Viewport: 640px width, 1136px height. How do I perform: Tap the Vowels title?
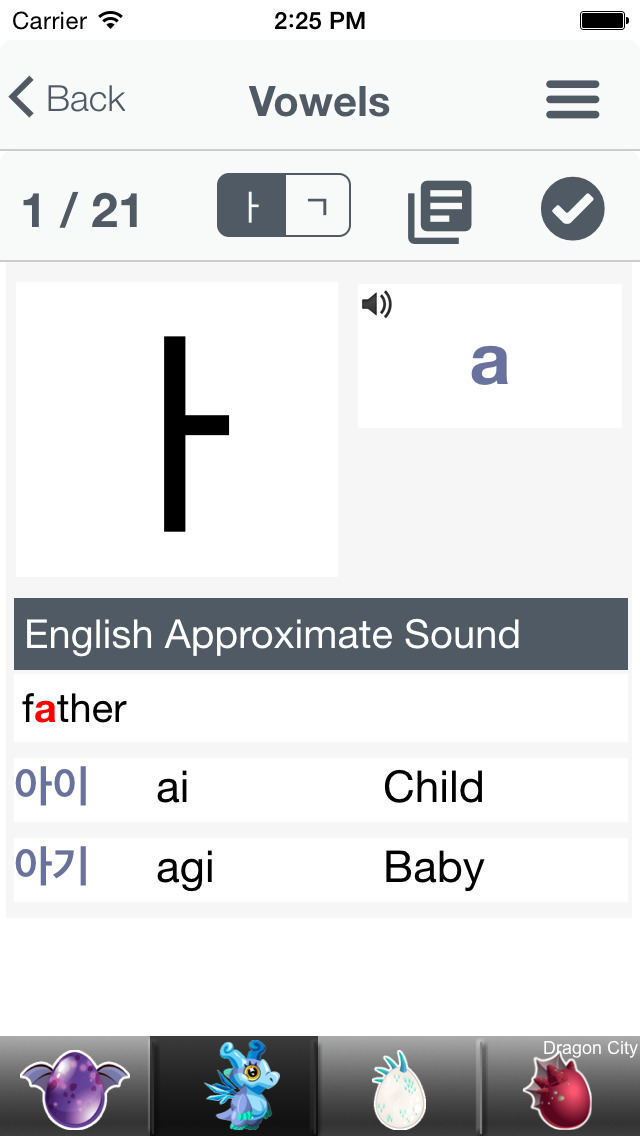point(320,101)
